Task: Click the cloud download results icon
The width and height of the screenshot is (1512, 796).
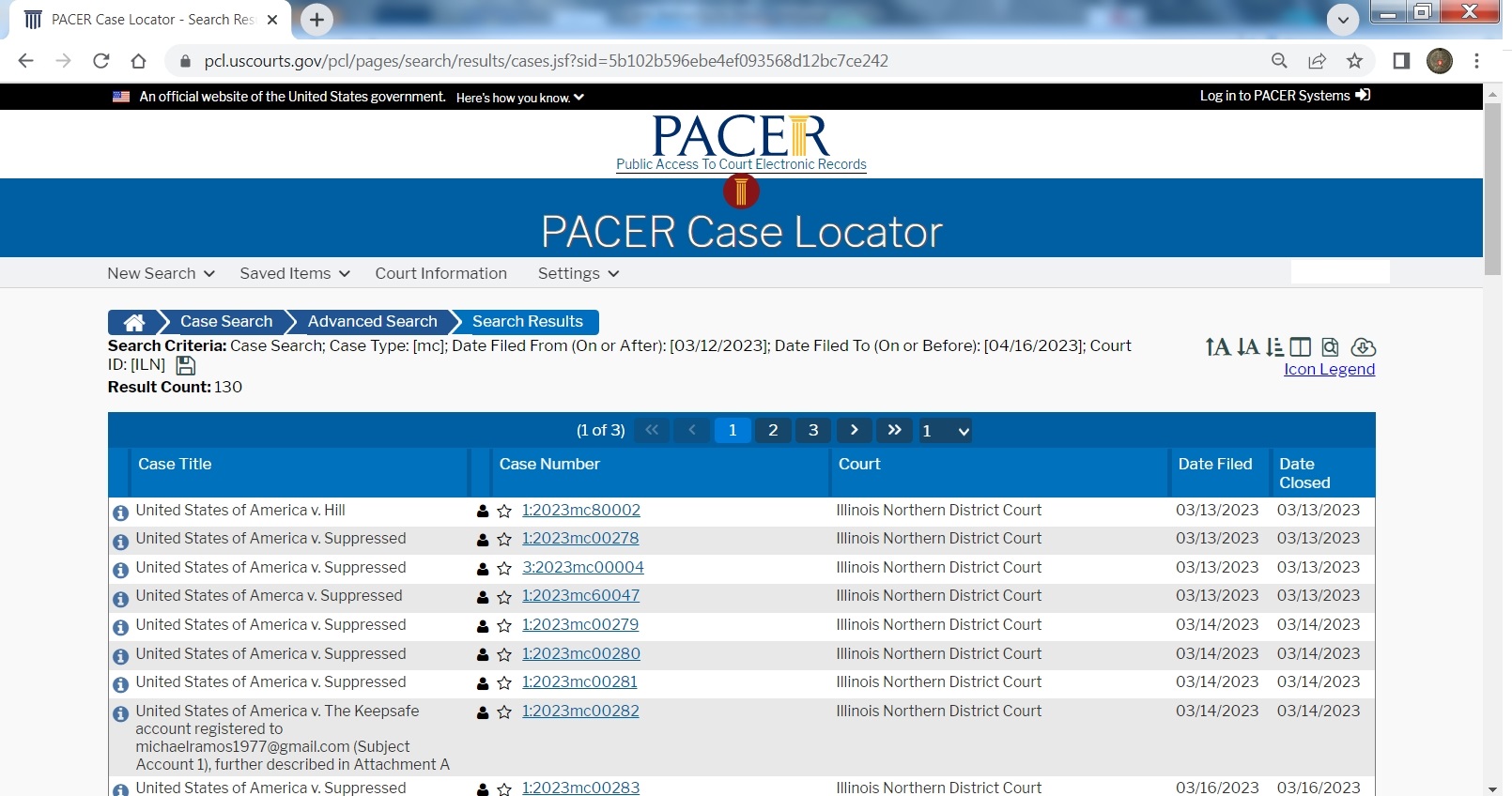Action: (x=1364, y=347)
